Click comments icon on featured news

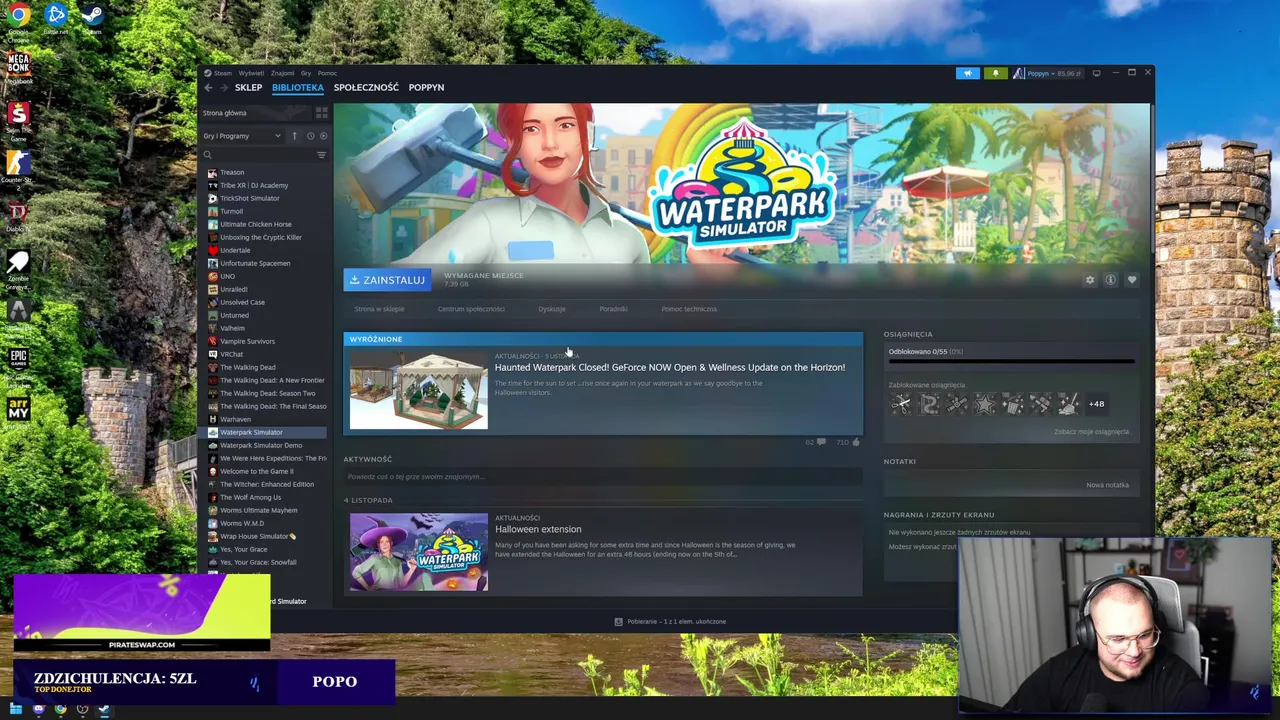821,442
